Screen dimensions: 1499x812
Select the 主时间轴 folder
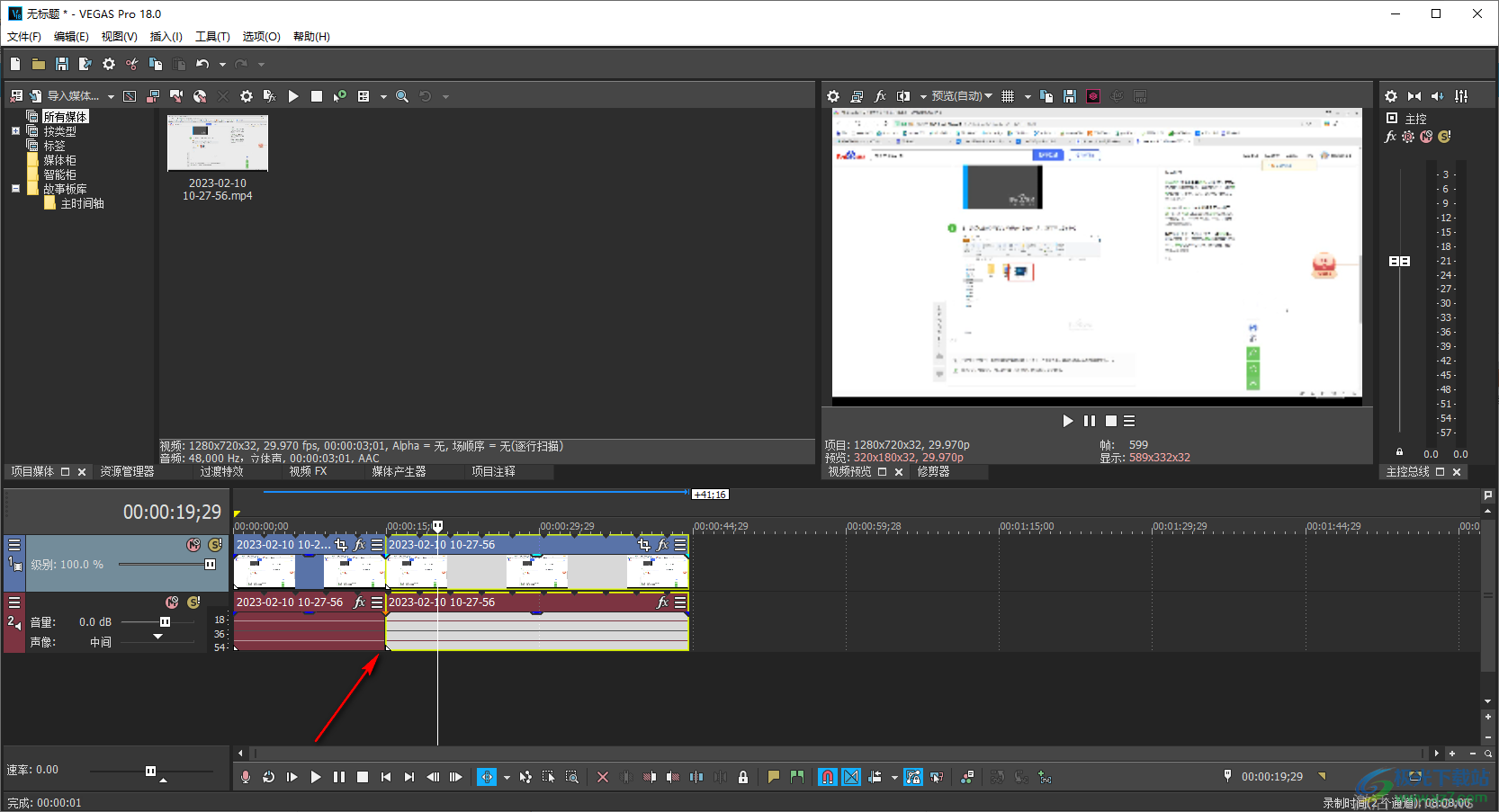[82, 203]
